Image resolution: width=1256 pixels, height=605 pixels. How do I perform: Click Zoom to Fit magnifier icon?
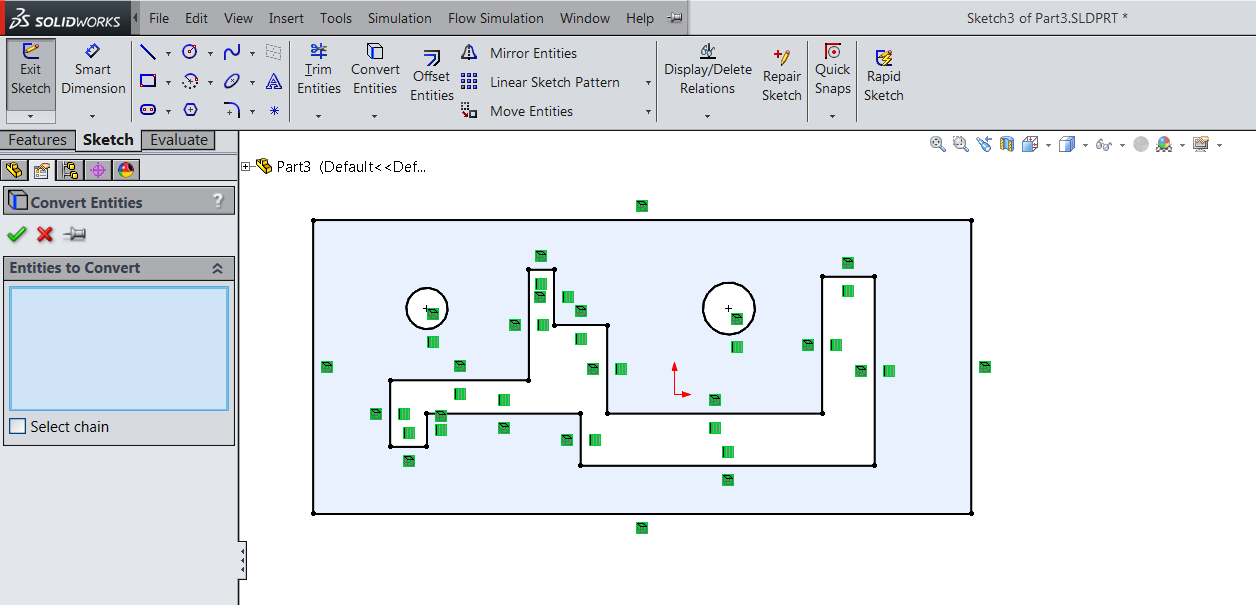coord(937,144)
